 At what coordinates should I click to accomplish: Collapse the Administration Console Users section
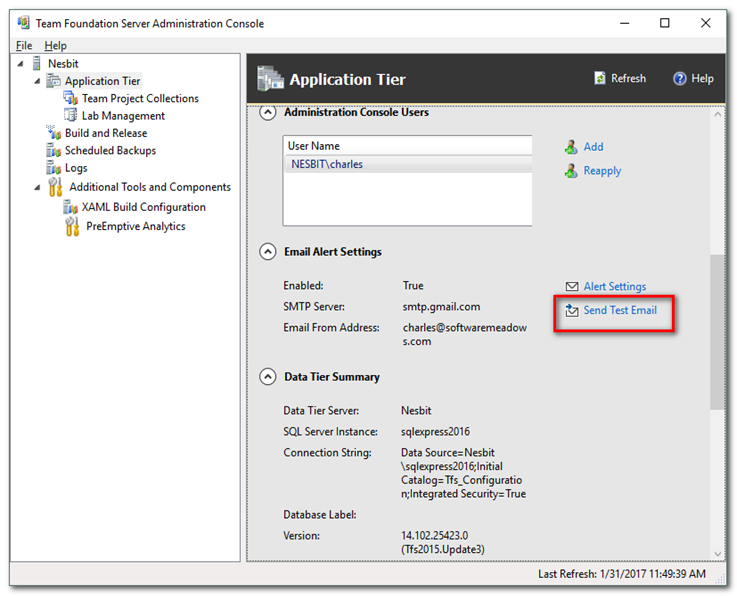click(x=267, y=113)
